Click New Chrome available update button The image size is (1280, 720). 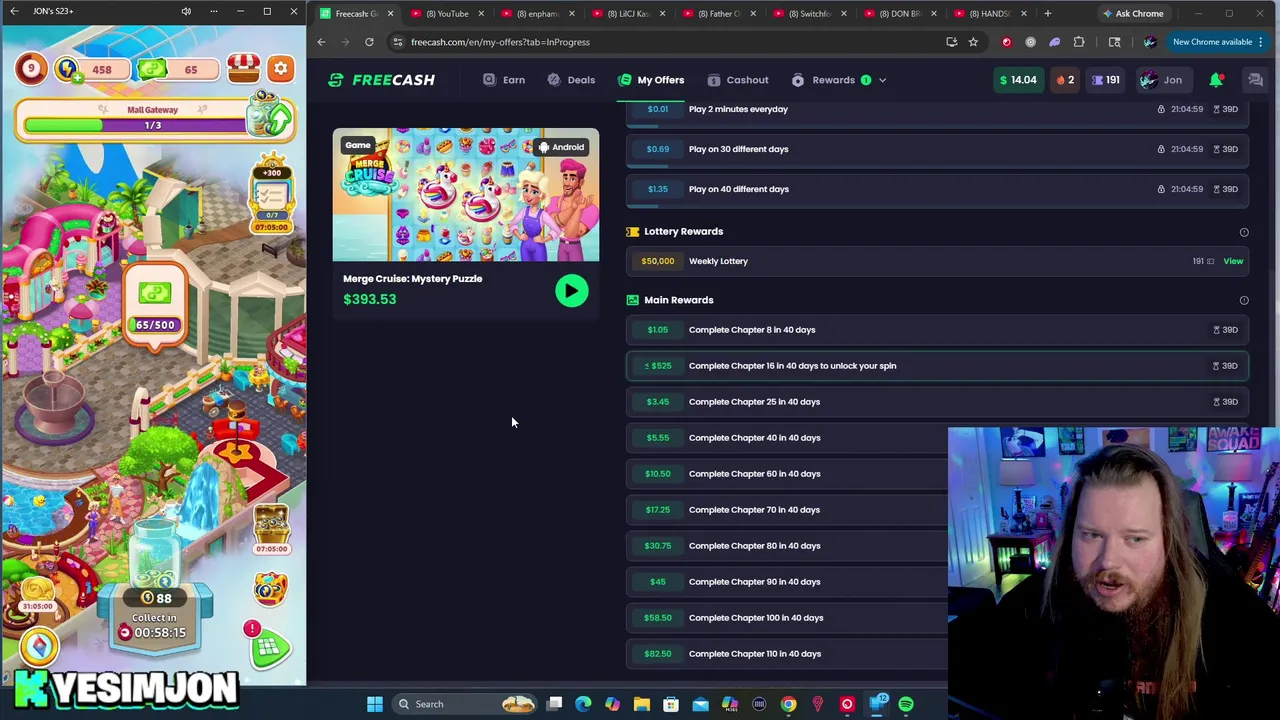coord(1217,42)
